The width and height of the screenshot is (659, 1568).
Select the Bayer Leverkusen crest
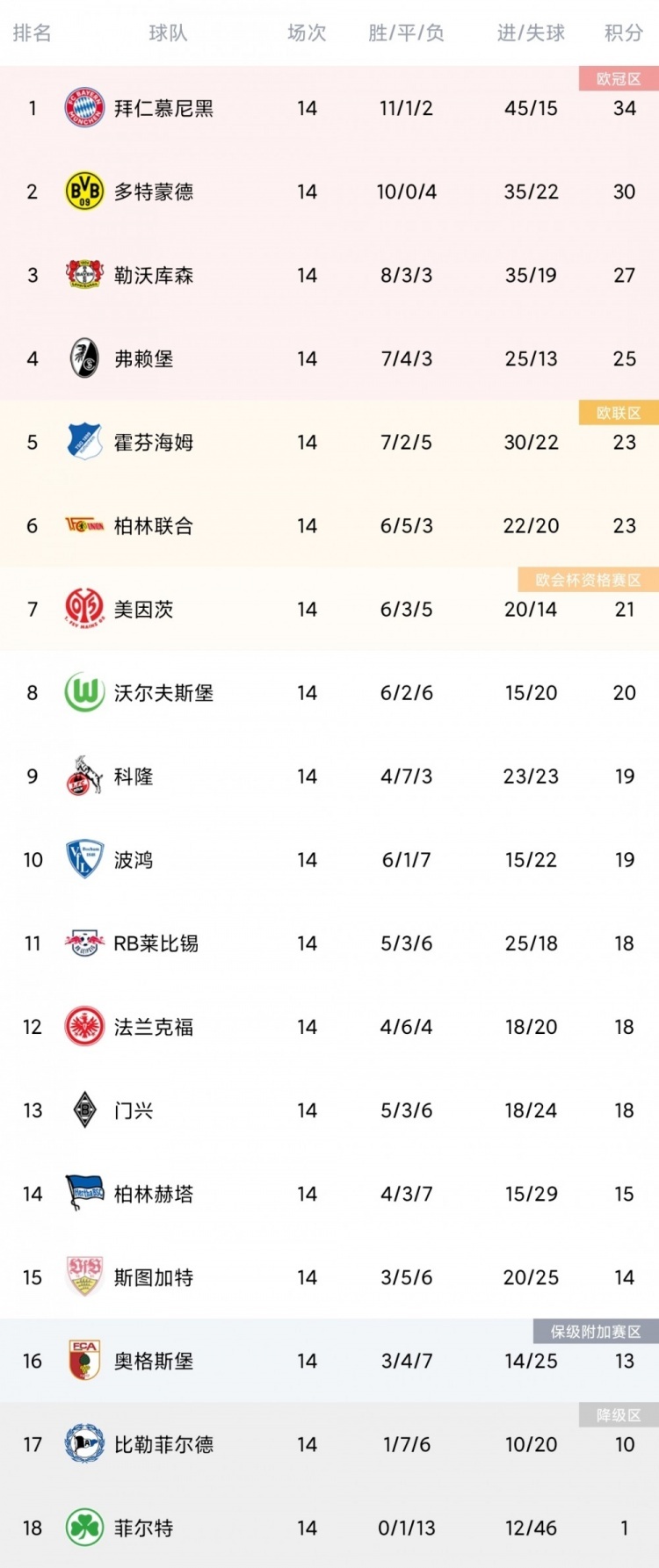84,275
